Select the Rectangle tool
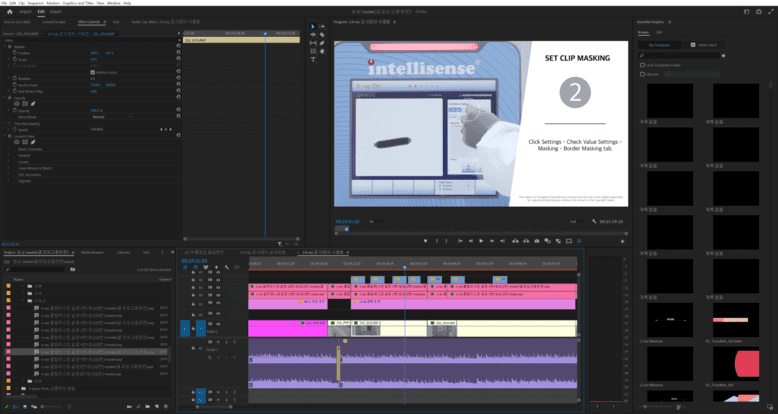 click(x=313, y=51)
